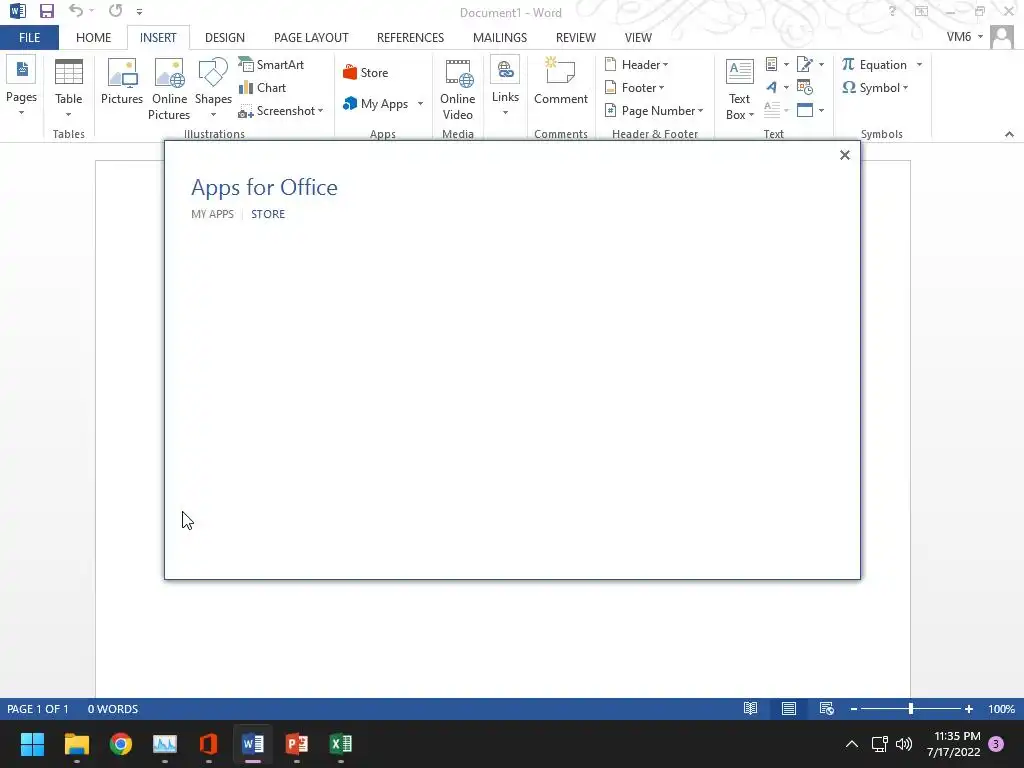
Task: Open Quick Parts icon in Text group
Action: (772, 64)
